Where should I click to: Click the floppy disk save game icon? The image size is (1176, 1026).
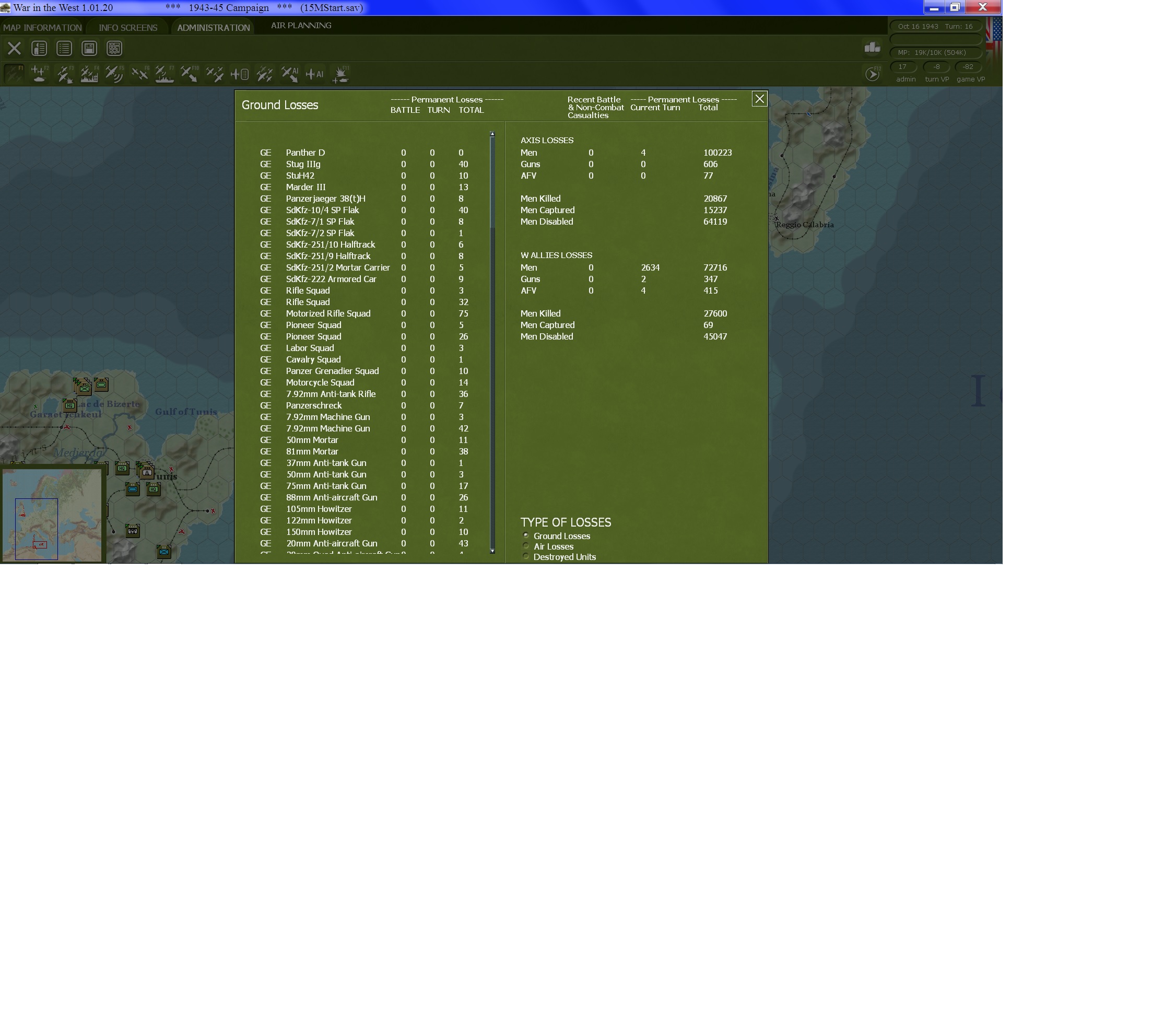[x=89, y=49]
